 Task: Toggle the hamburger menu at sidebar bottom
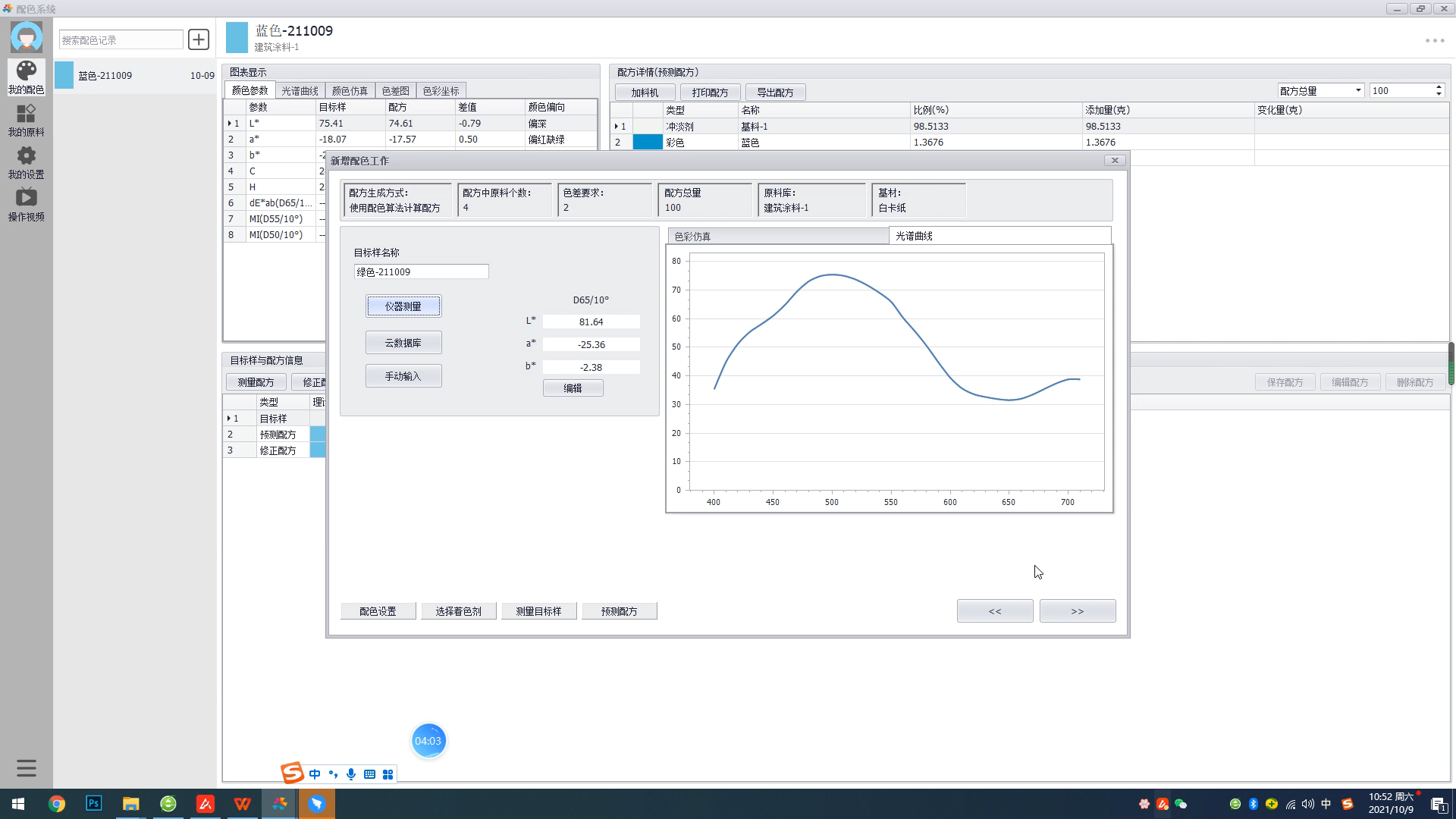26,768
